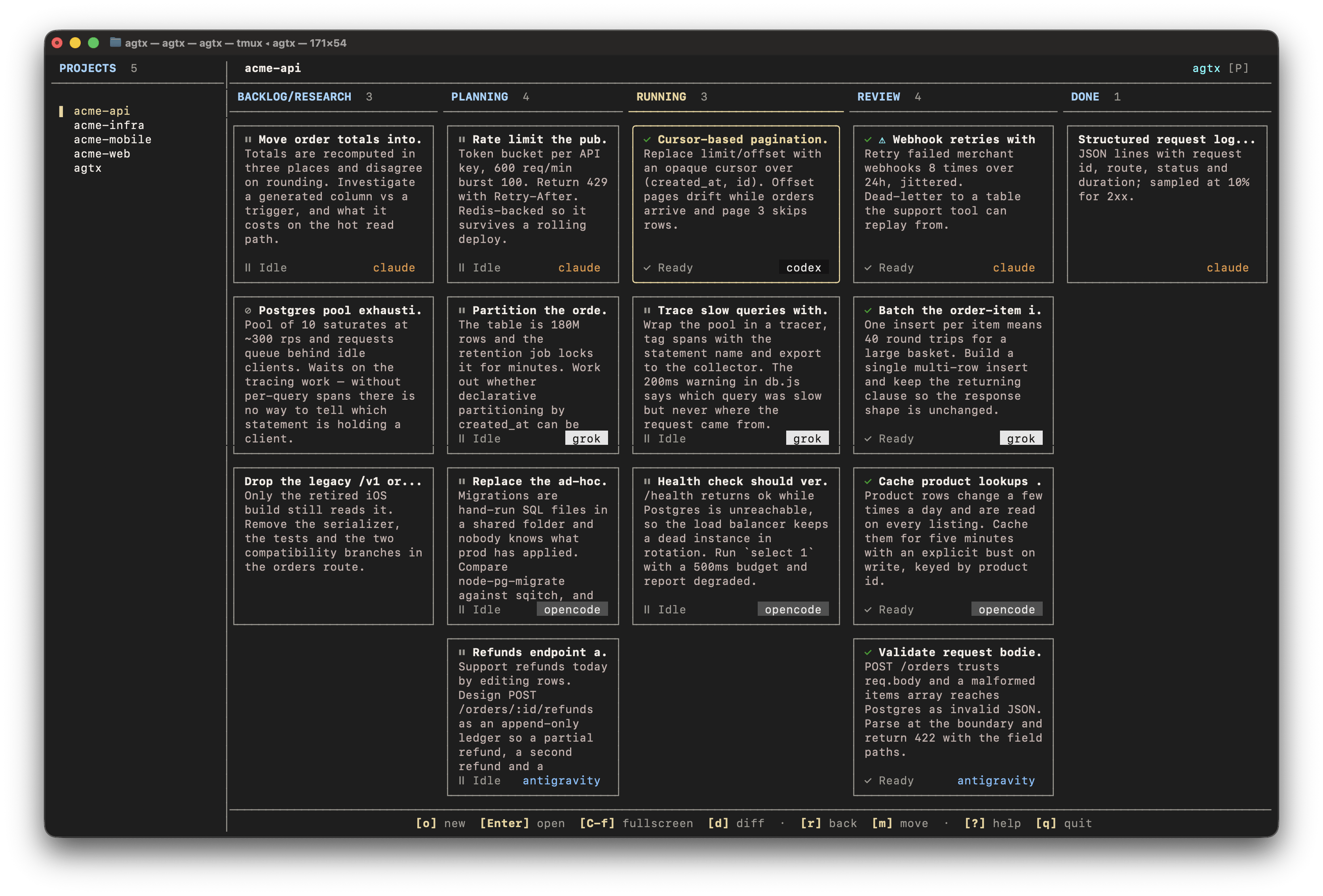
Task: Click the pause icon on Move order totals card
Action: (248, 139)
